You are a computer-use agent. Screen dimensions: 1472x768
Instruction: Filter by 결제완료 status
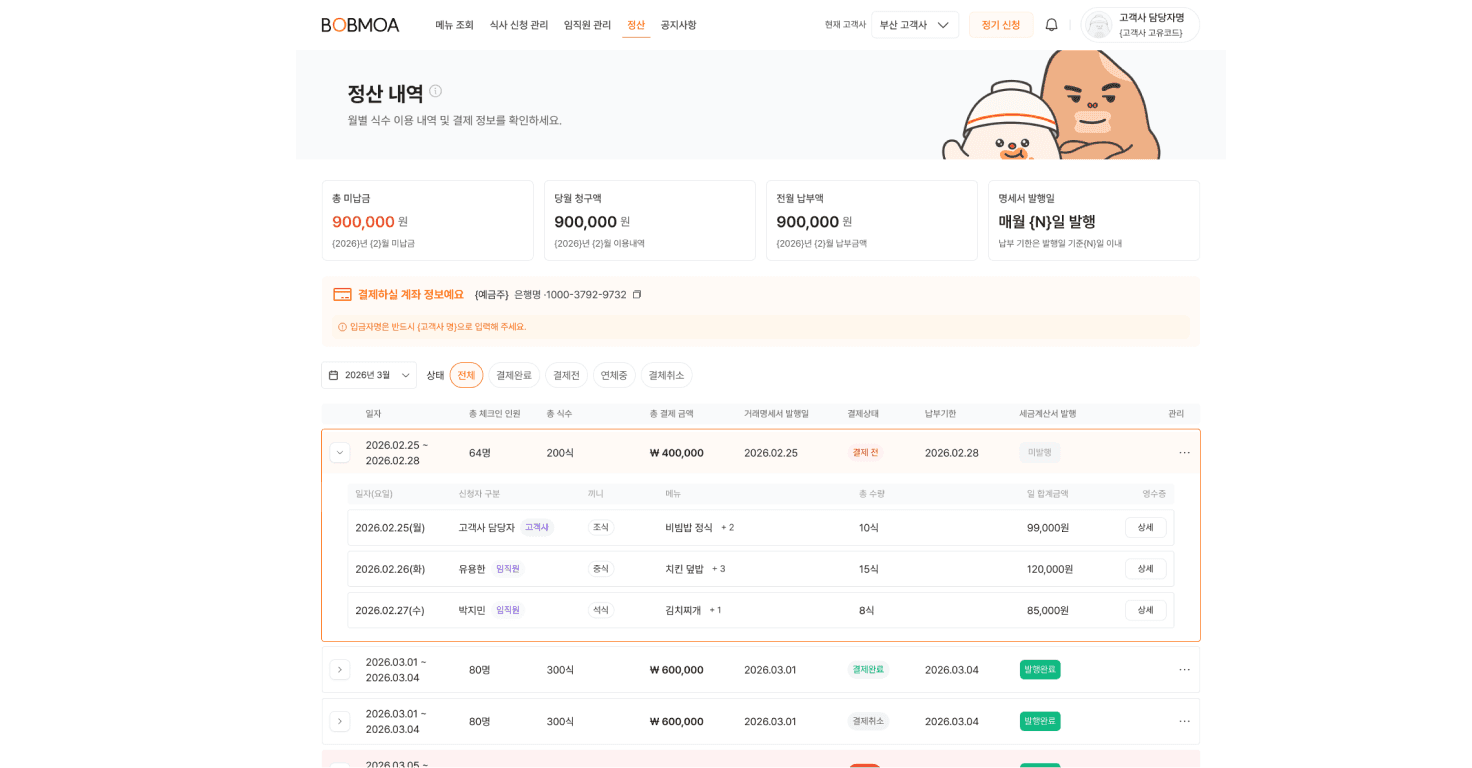click(514, 375)
